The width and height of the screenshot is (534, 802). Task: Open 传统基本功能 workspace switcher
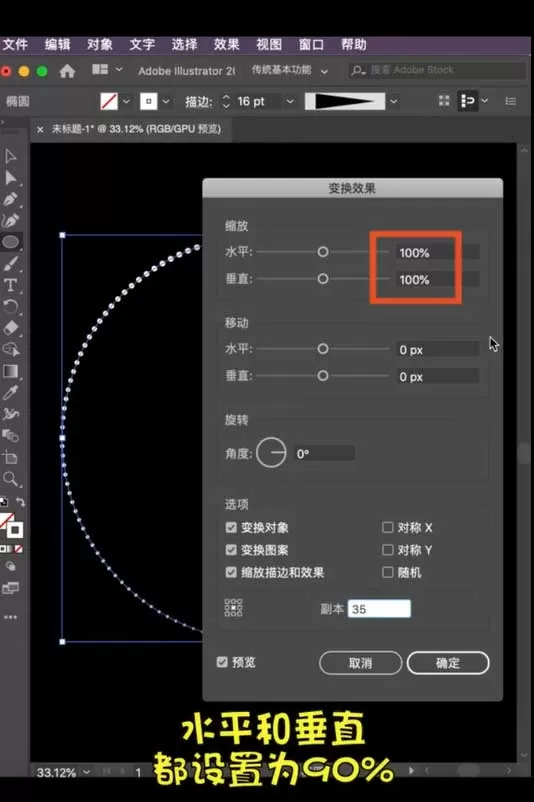[x=289, y=70]
